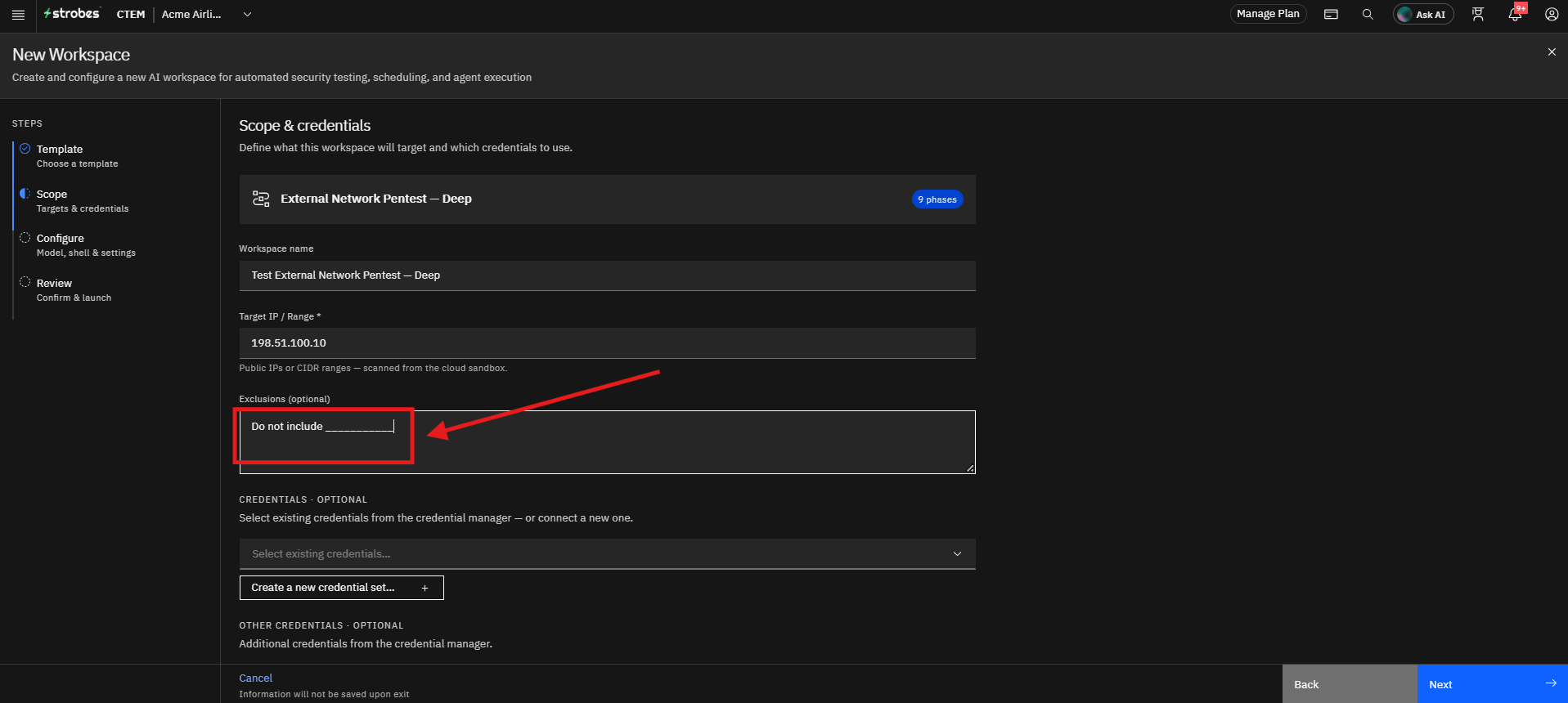
Task: Open the user profile icon
Action: tap(1551, 15)
